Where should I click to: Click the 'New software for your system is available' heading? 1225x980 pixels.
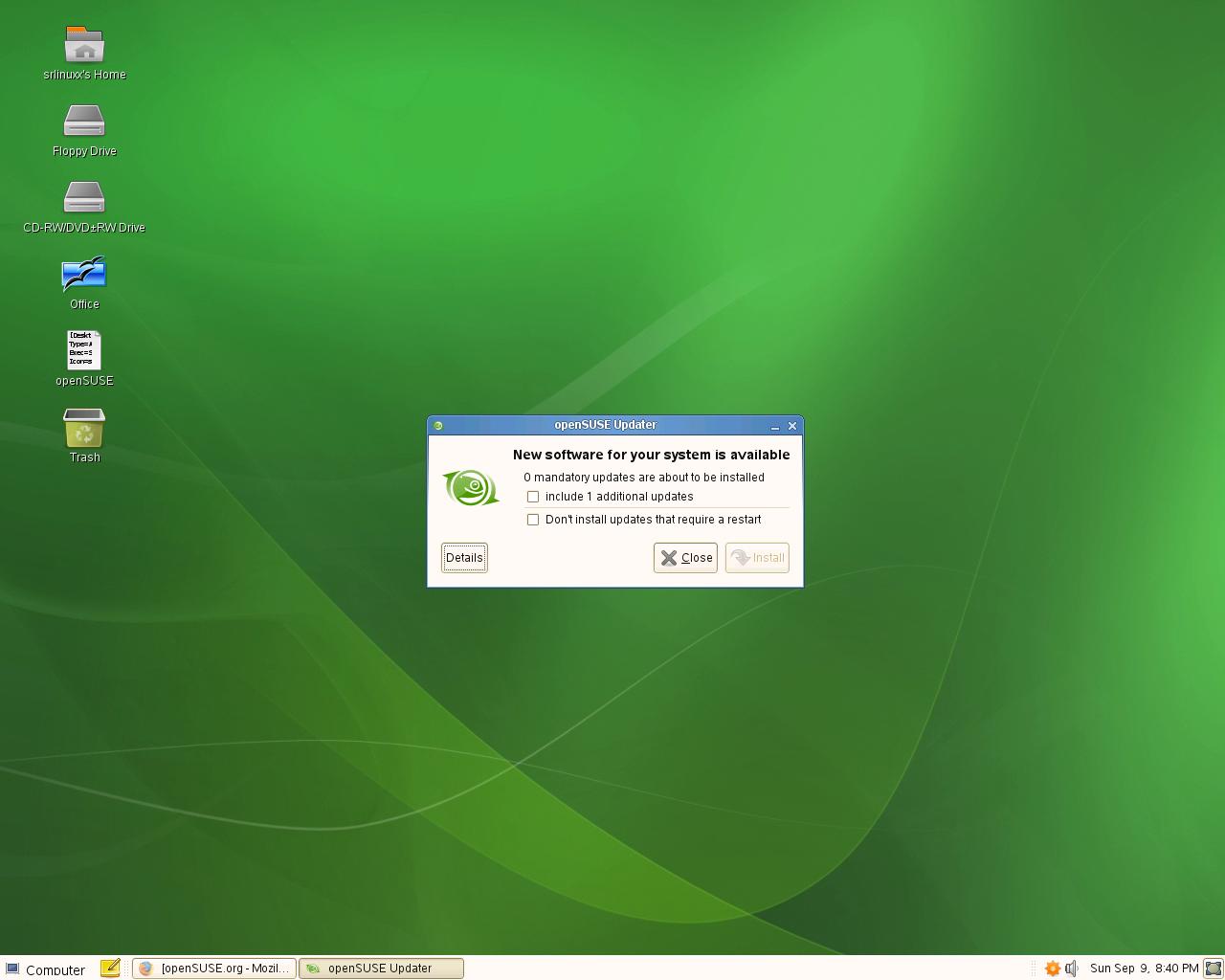click(652, 455)
